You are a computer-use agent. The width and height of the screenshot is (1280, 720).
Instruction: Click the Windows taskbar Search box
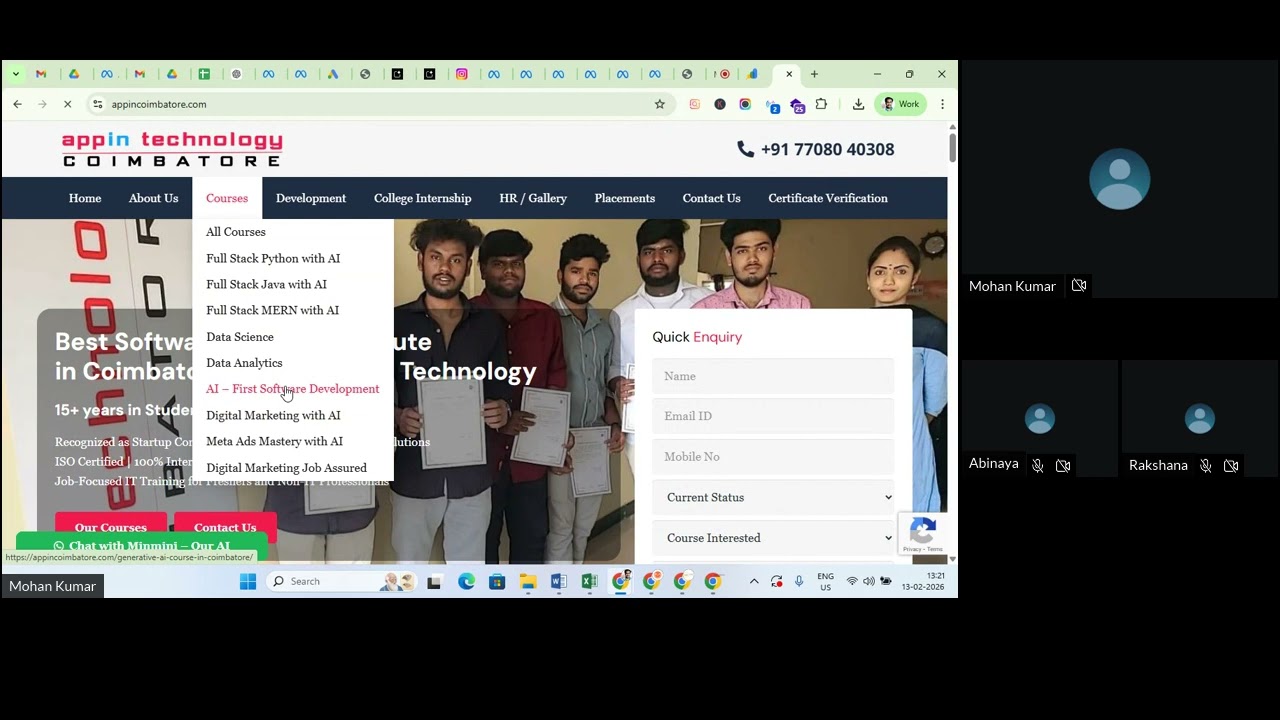pyautogui.click(x=343, y=581)
